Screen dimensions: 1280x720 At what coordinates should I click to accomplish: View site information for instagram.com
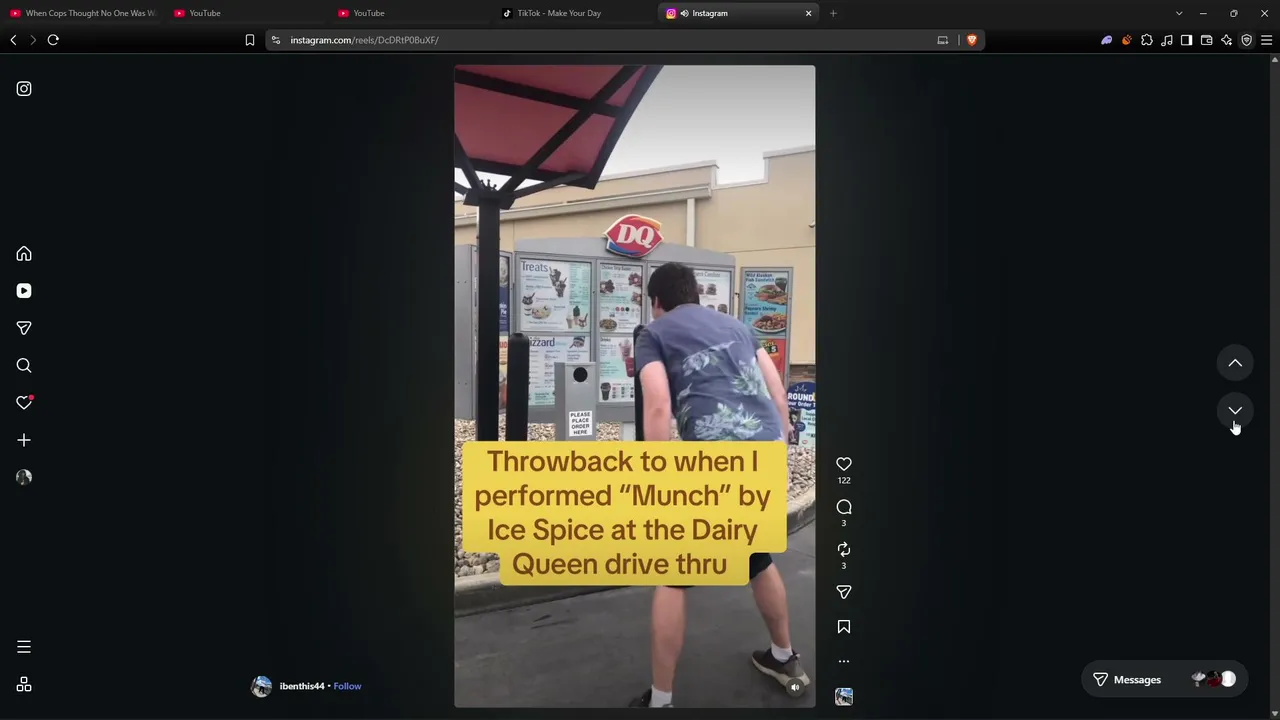coord(276,40)
